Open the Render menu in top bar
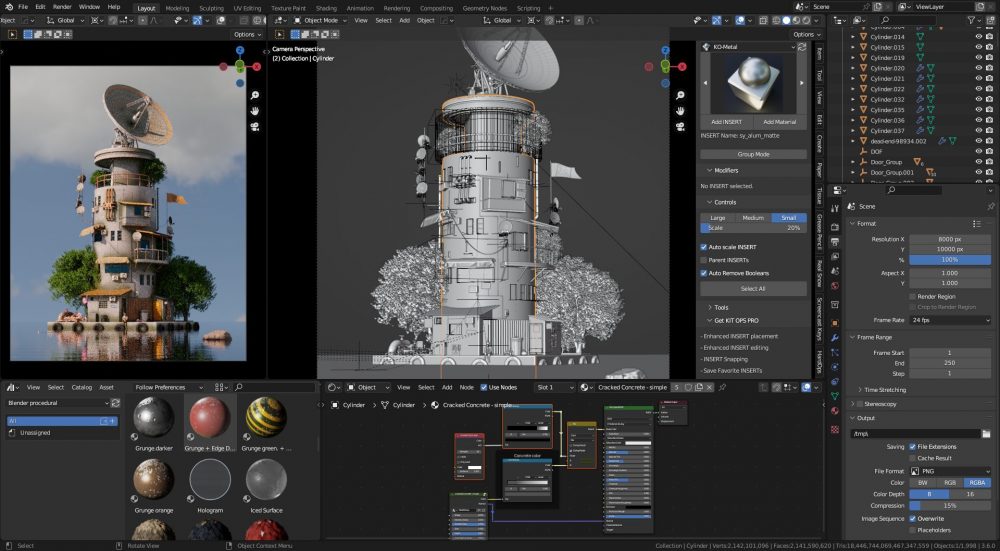The height and width of the screenshot is (551, 1000). 62,7
